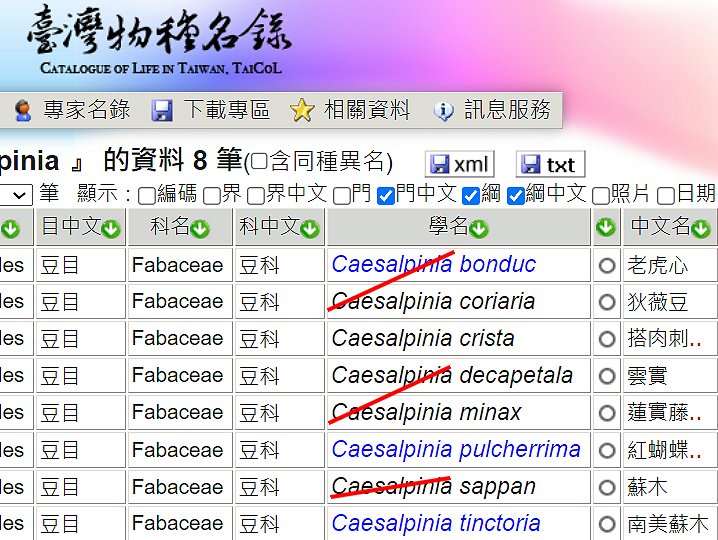
Task: Open the 下載專區 menu
Action: (x=211, y=110)
